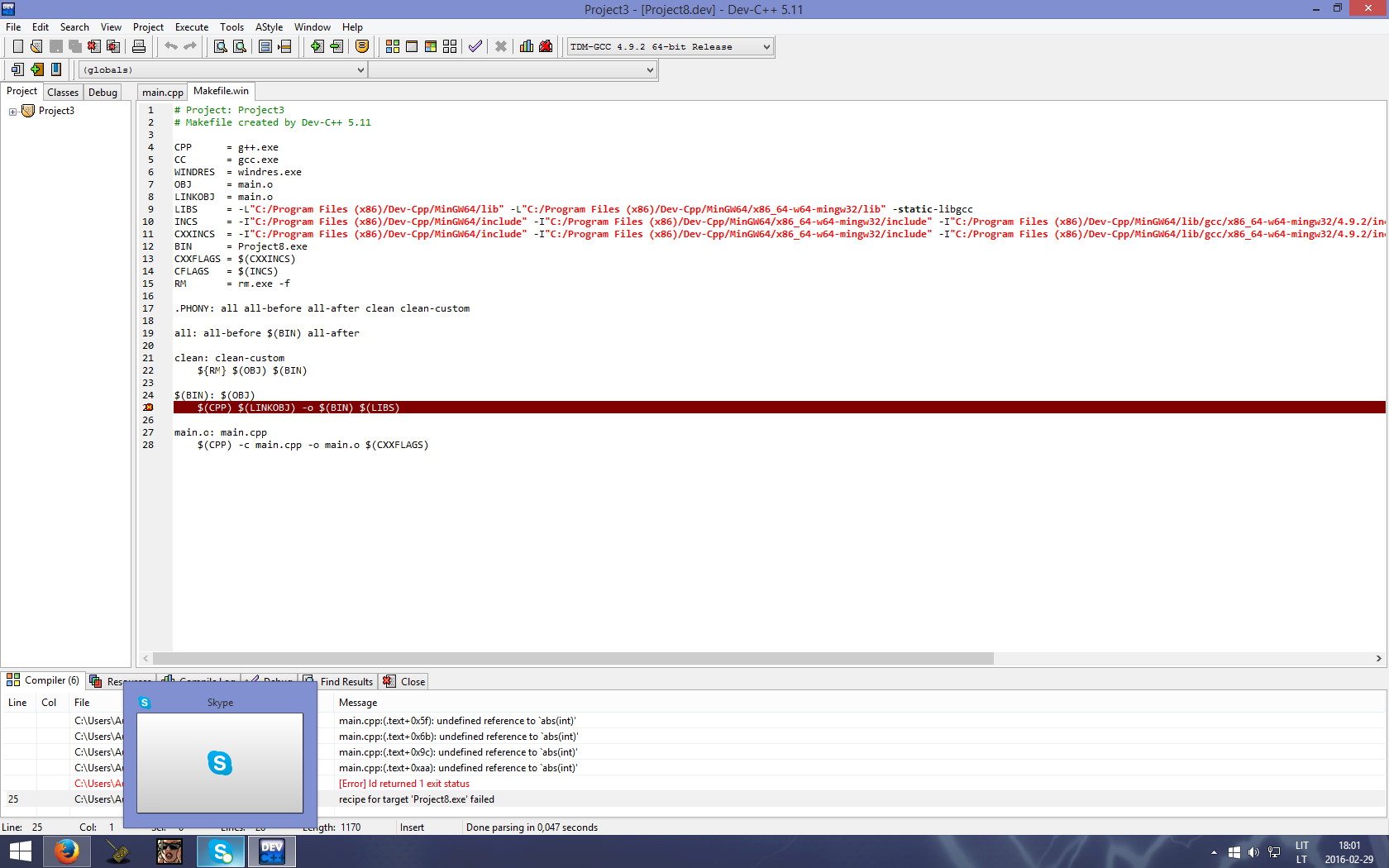This screenshot has height=868, width=1389.
Task: Switch to the Debug side panel tab
Action: (x=103, y=92)
